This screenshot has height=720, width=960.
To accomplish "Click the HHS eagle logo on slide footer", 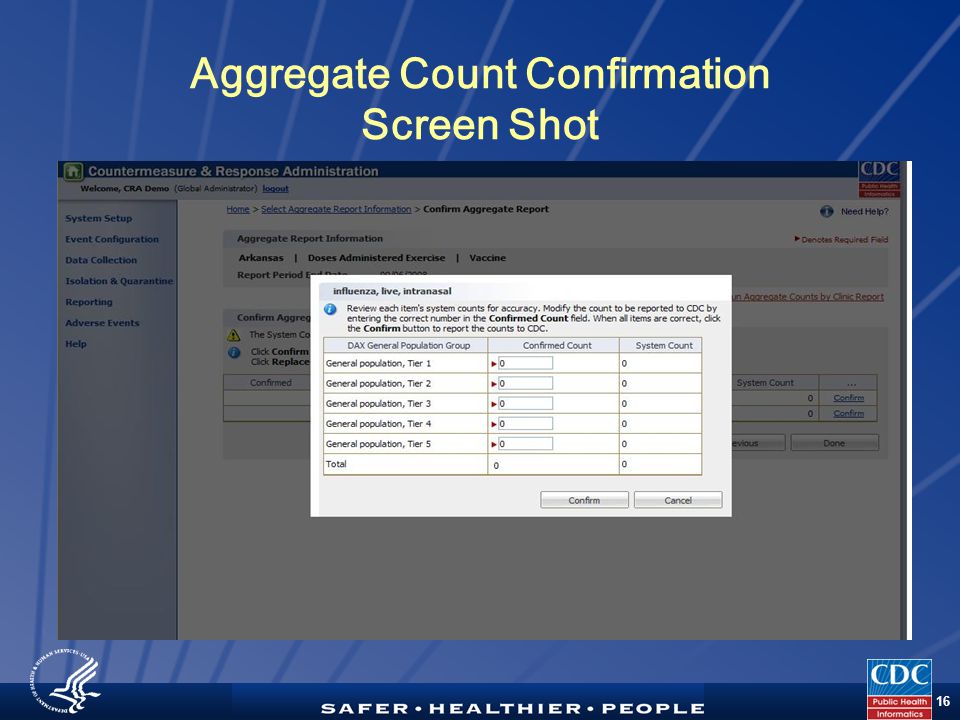I will click(x=65, y=680).
